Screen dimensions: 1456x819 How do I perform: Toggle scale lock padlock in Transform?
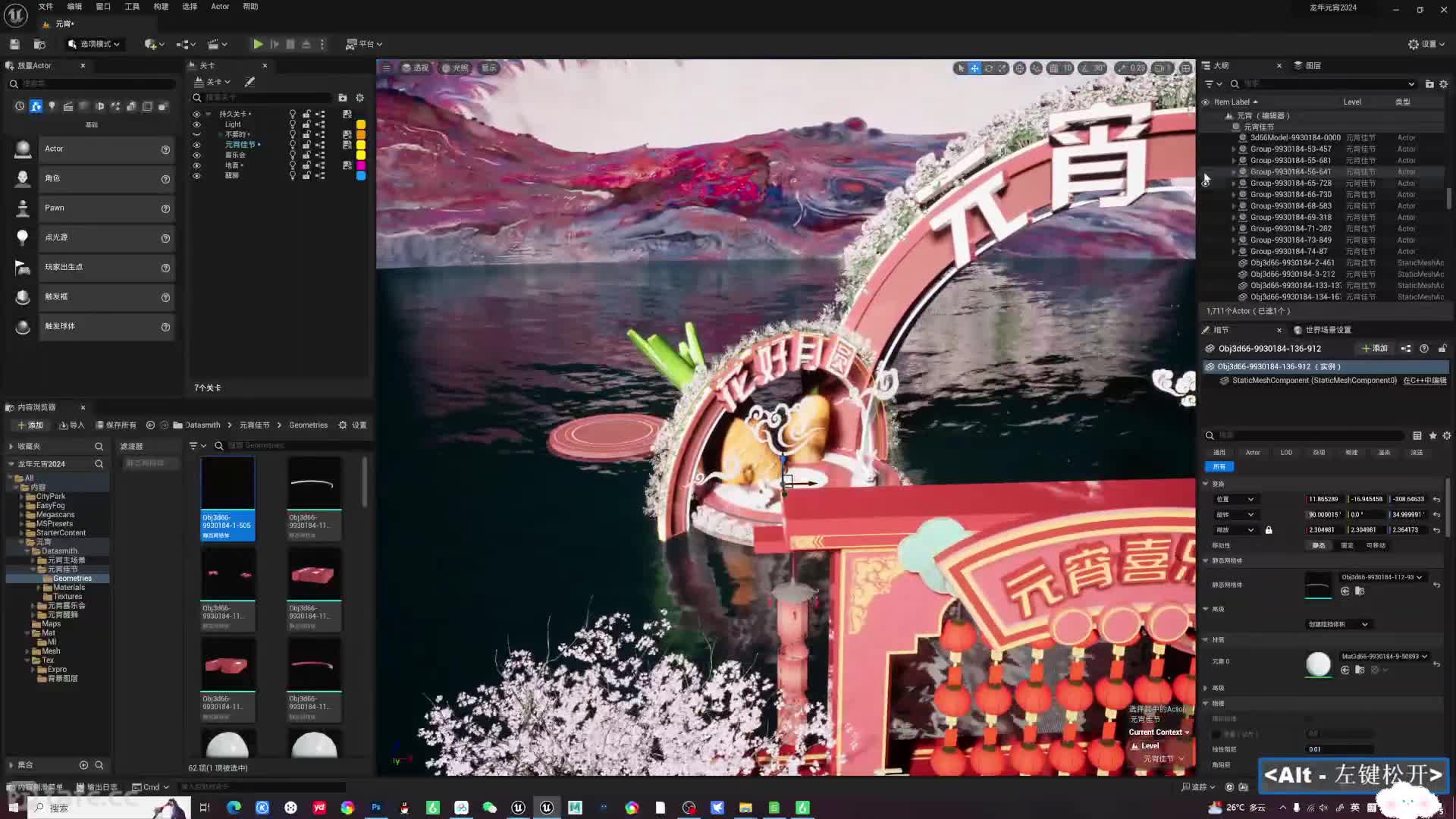click(x=1269, y=530)
